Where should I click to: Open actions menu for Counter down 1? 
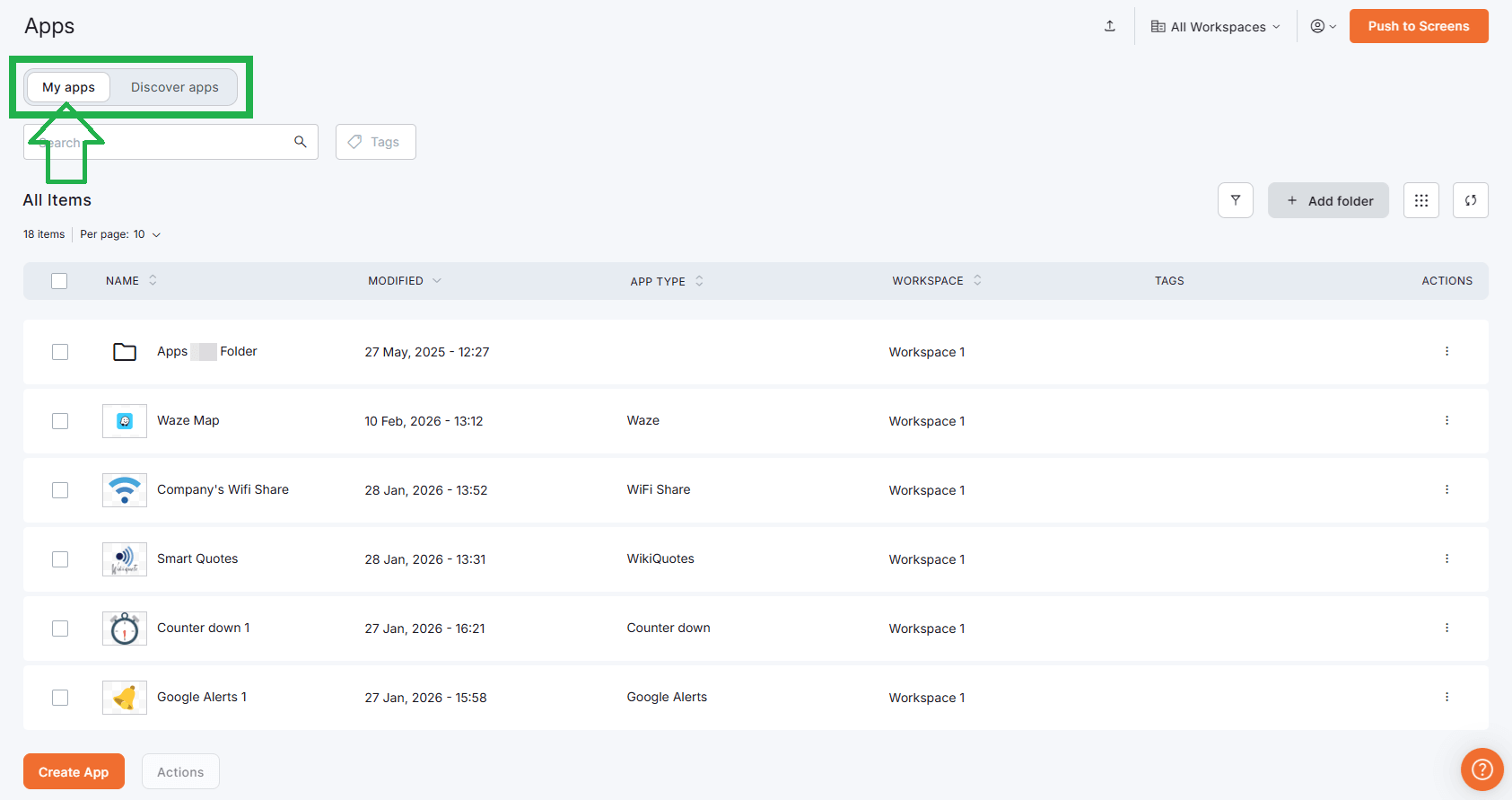[1446, 628]
